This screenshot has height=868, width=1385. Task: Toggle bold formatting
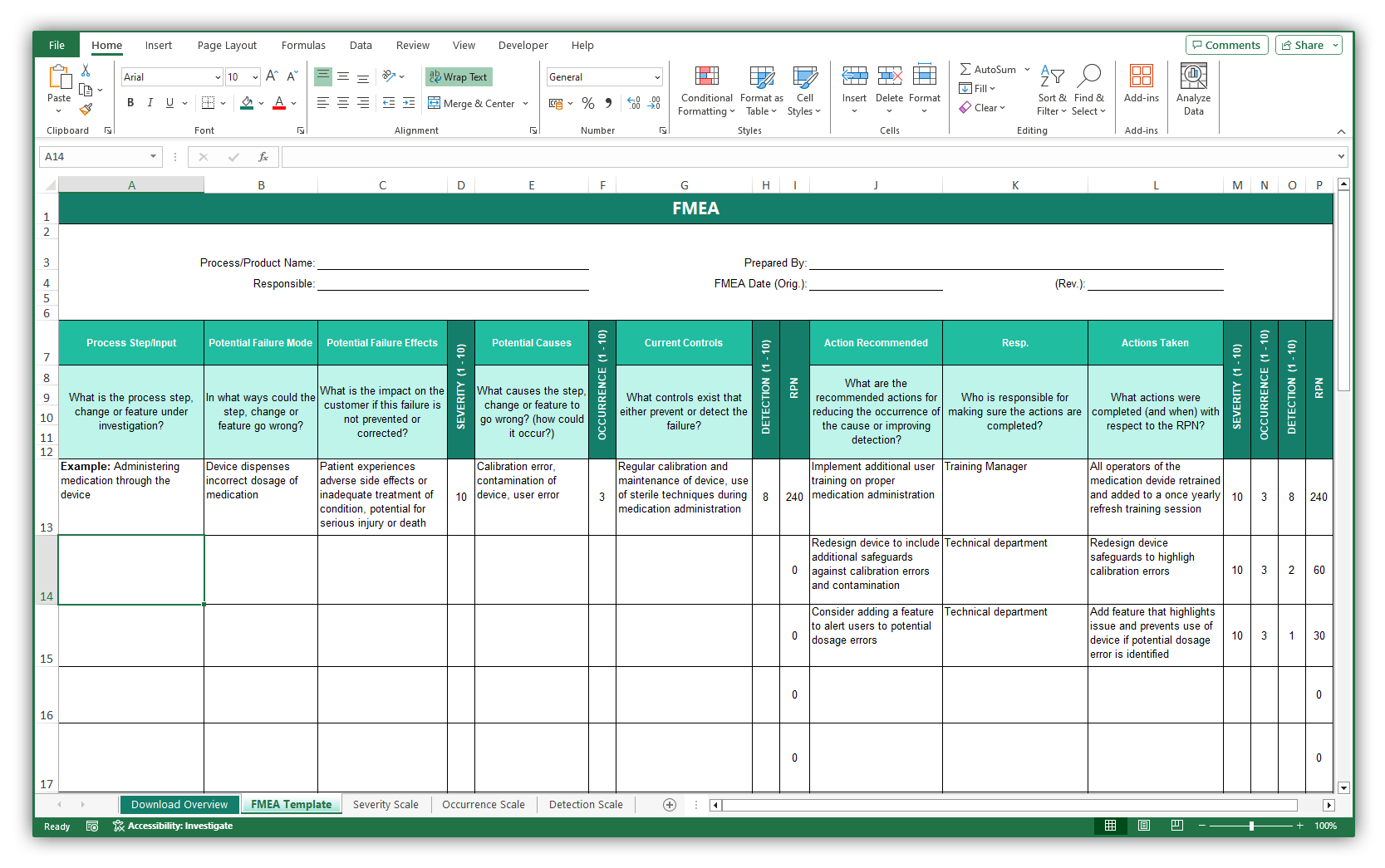tap(130, 102)
